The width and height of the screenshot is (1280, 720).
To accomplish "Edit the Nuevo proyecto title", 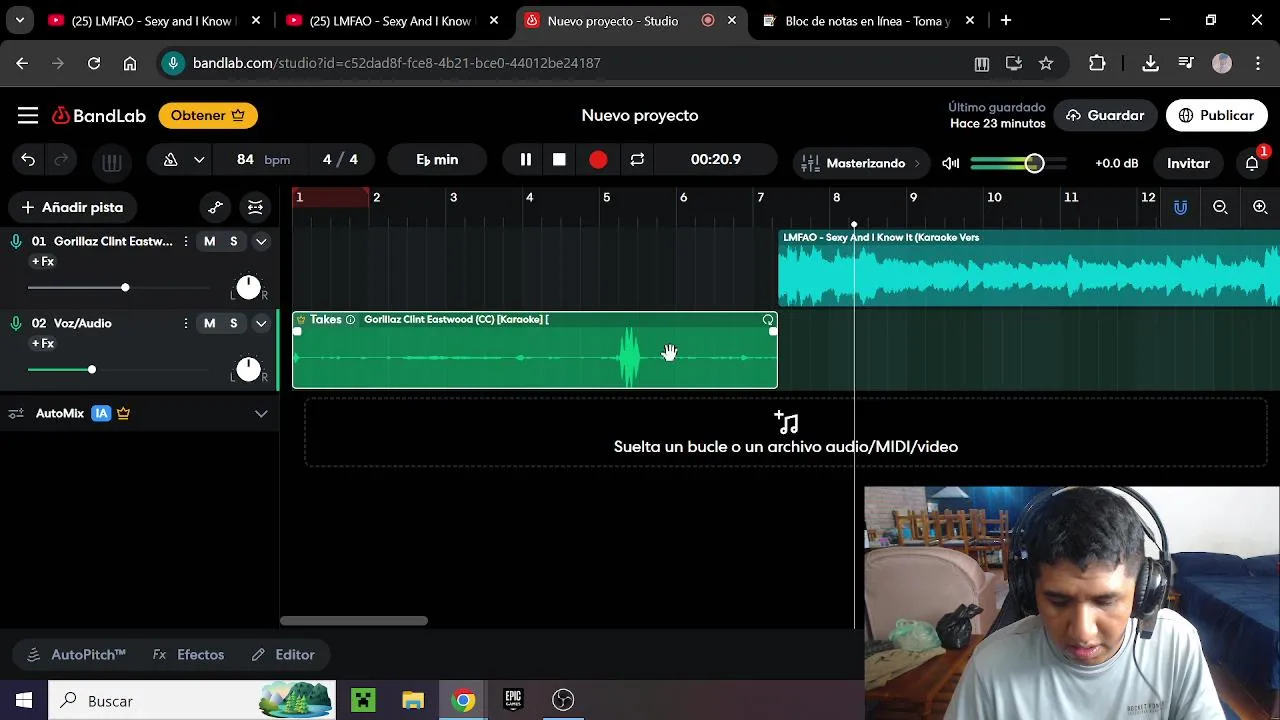I will tap(640, 116).
